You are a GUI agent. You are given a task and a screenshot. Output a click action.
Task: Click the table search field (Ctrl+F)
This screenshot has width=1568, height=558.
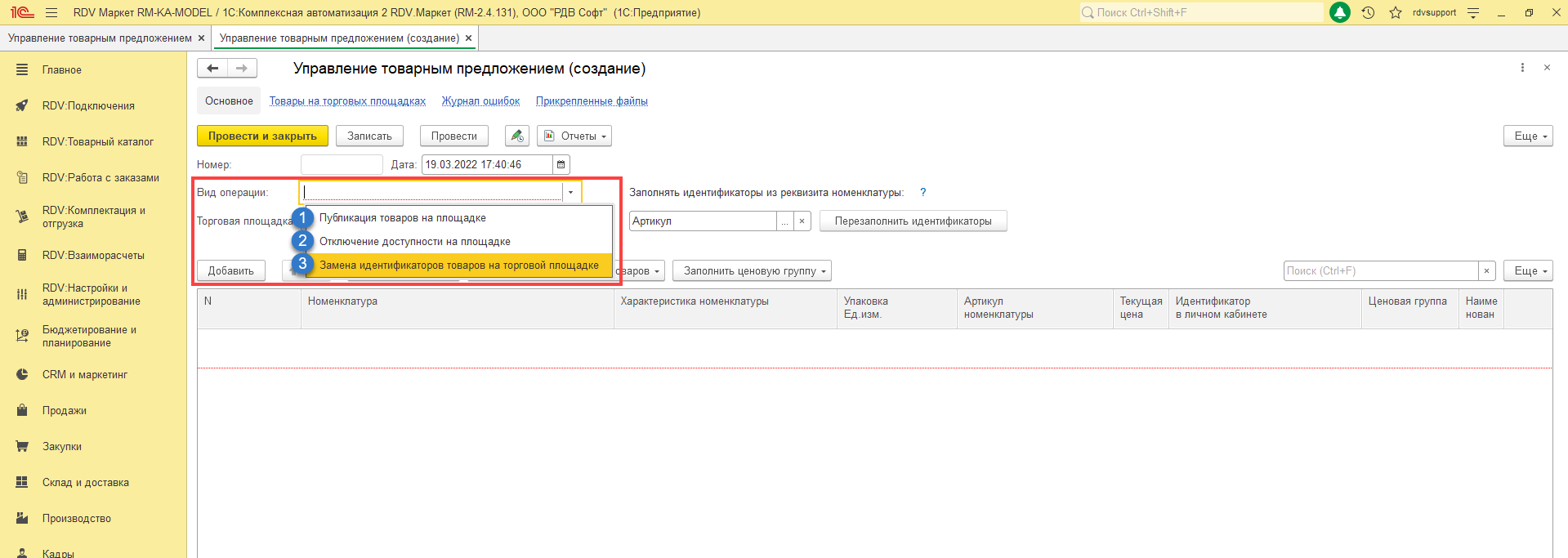1380,271
